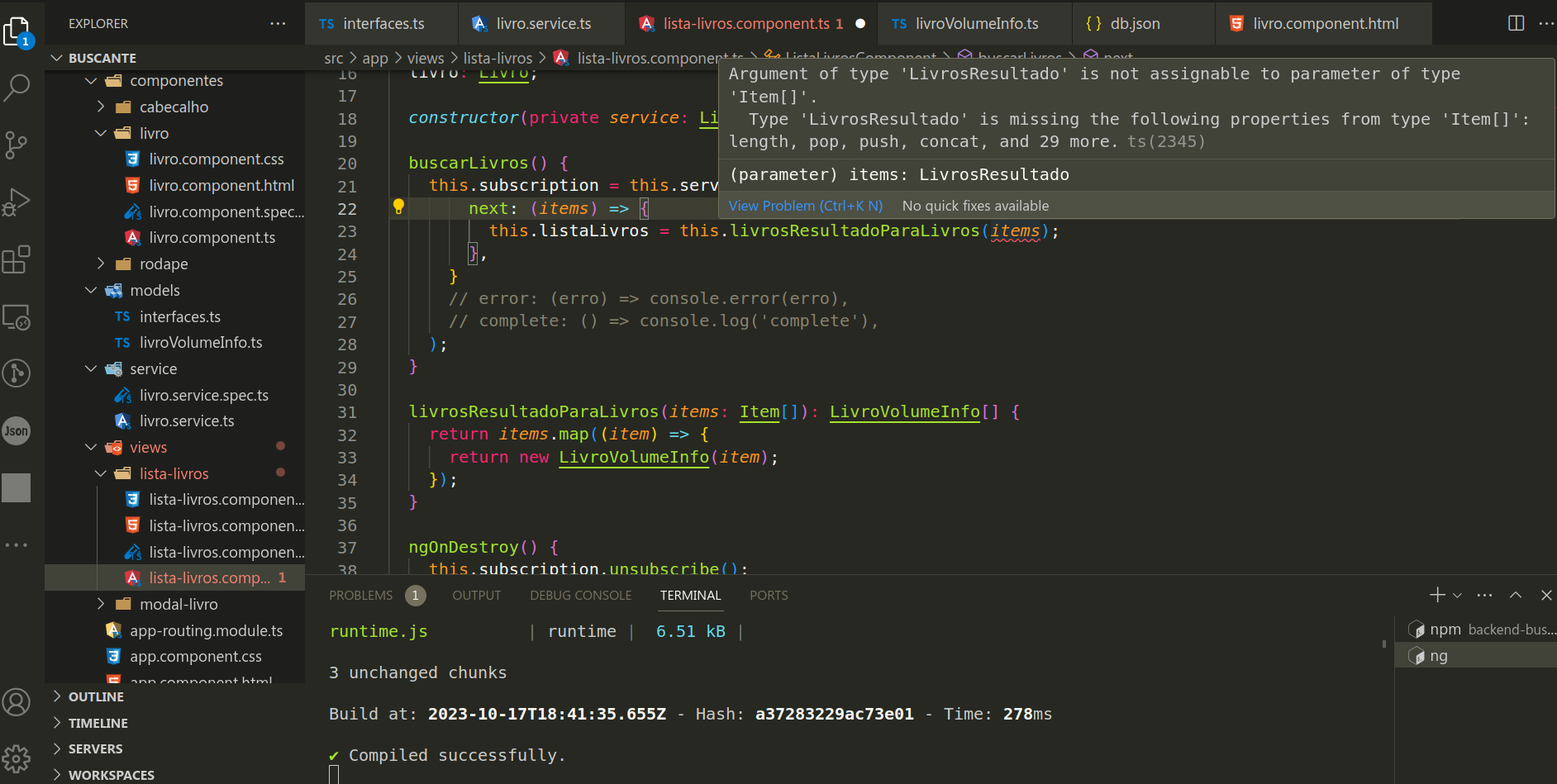Open the OUTPUT panel tab
This screenshot has height=784, width=1557.
click(x=477, y=595)
